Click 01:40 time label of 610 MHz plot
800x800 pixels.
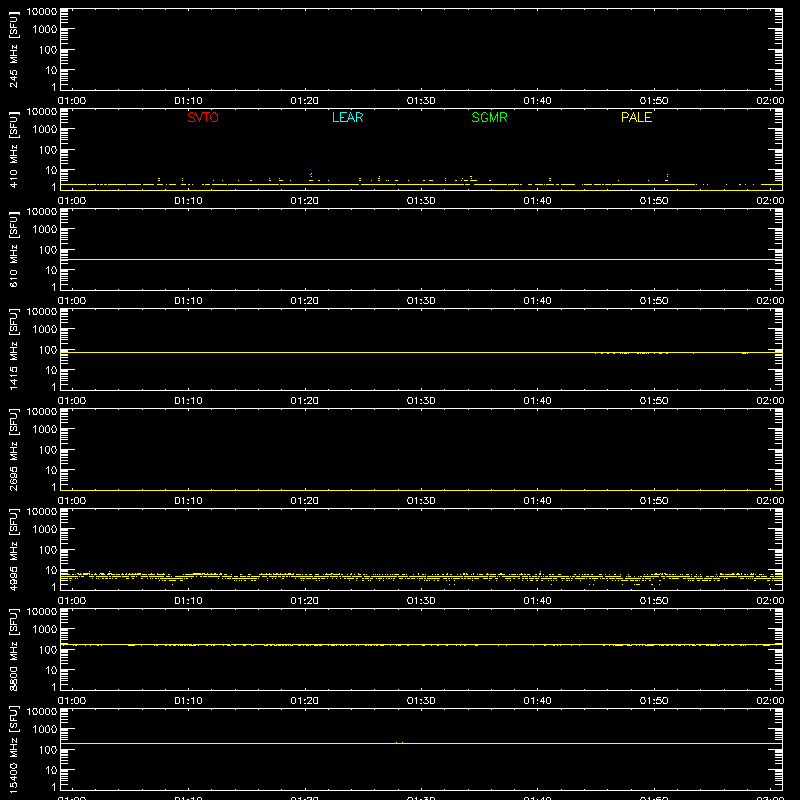pyautogui.click(x=537, y=301)
